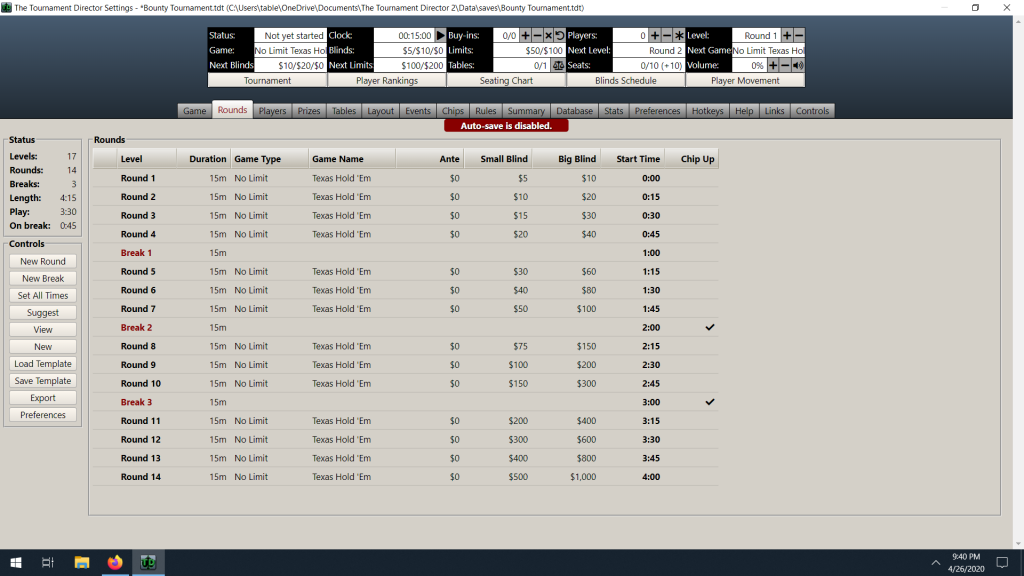
Task: Toggle the Chip Up checkmark for Break 3
Action: click(x=710, y=402)
